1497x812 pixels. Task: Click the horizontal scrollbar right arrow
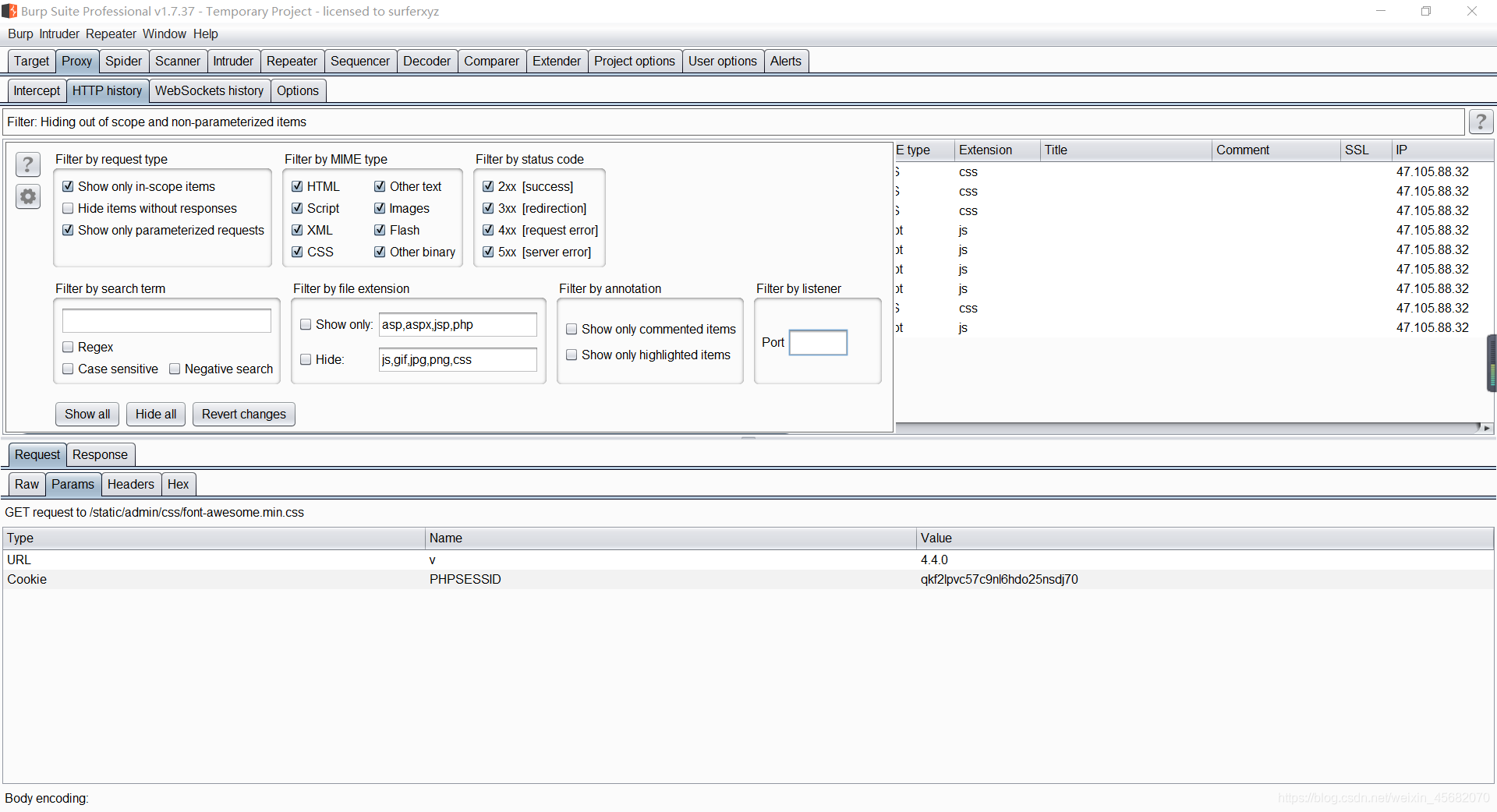[1486, 428]
